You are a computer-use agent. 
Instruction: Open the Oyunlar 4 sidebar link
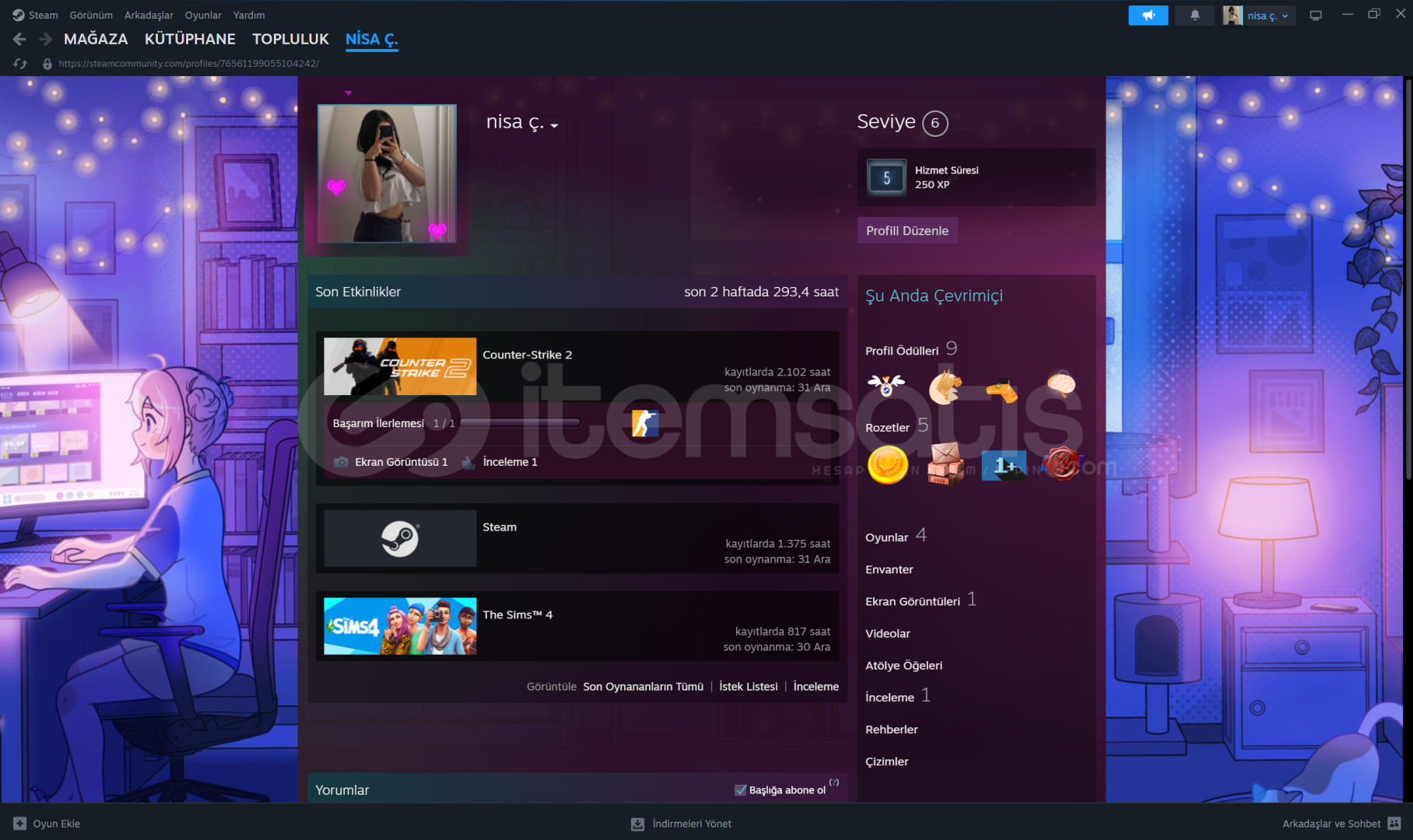point(896,537)
